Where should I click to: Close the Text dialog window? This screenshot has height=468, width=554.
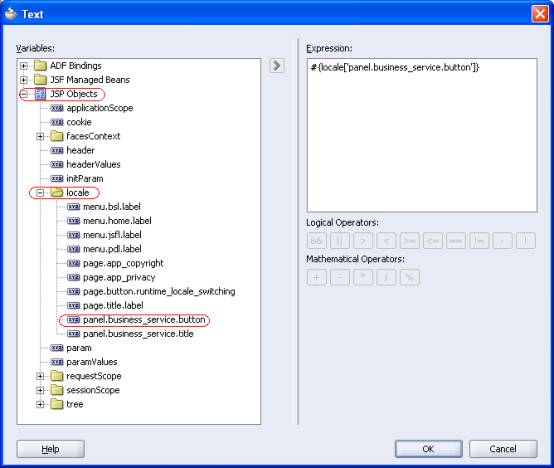coord(540,14)
